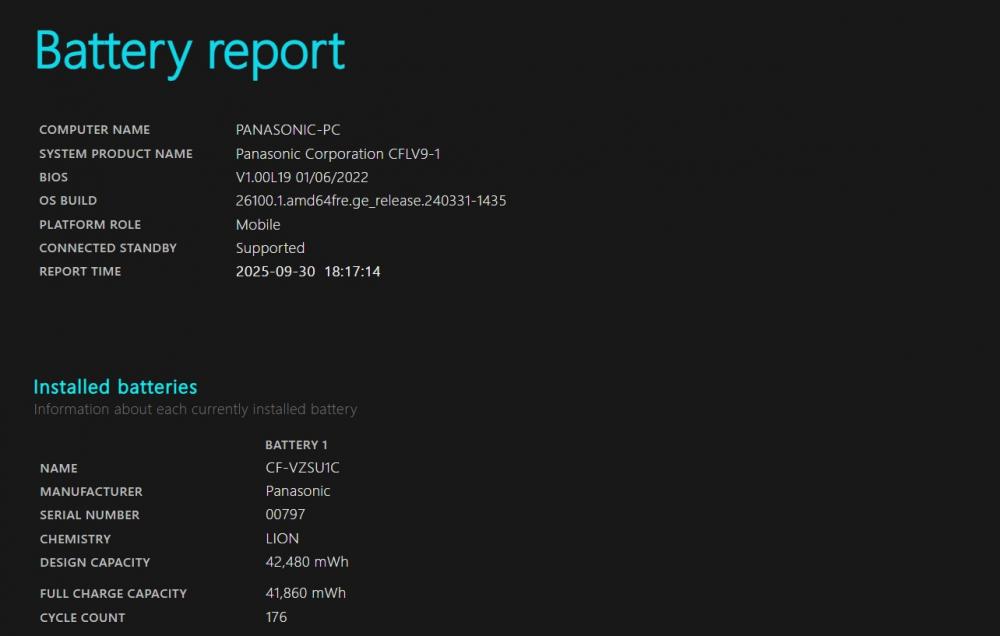Select the PLATFORM ROLE label
This screenshot has width=1000, height=636.
(90, 225)
